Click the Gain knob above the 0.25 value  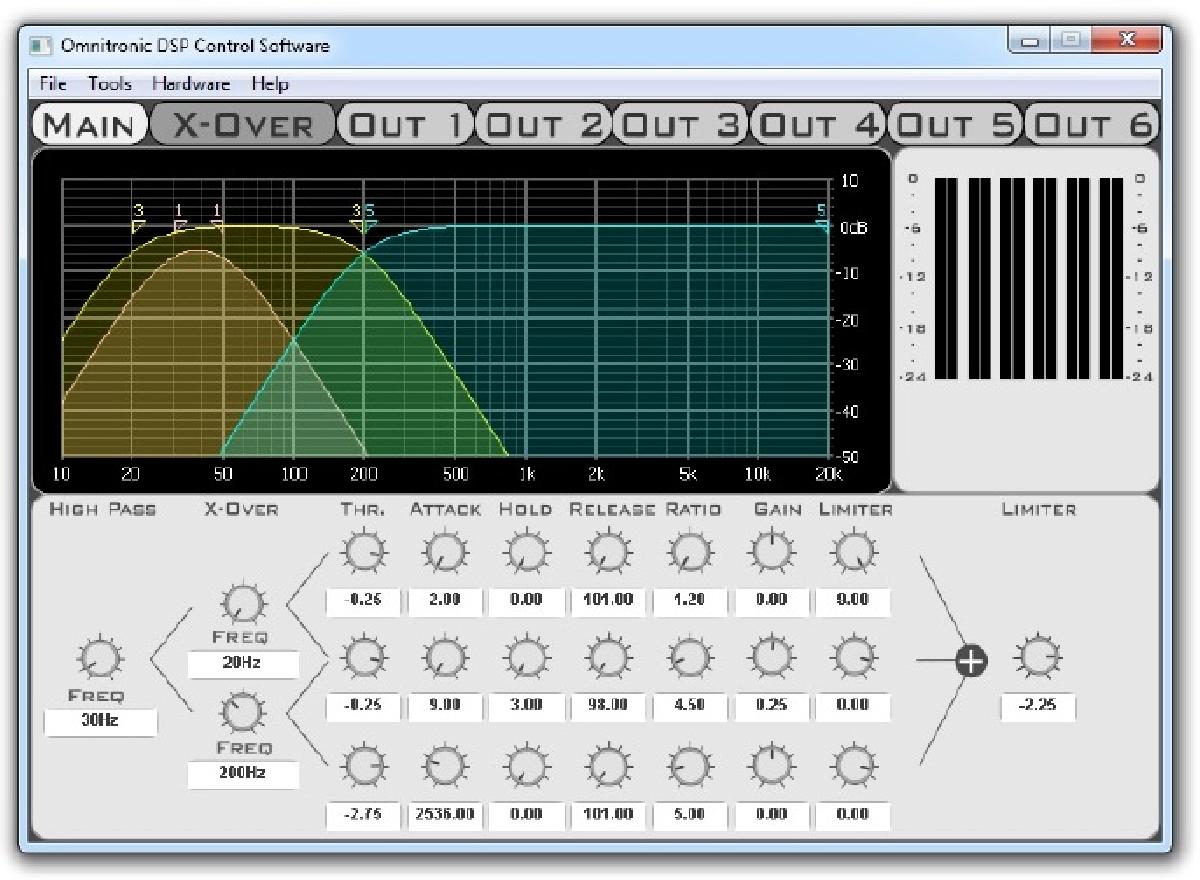coord(771,658)
